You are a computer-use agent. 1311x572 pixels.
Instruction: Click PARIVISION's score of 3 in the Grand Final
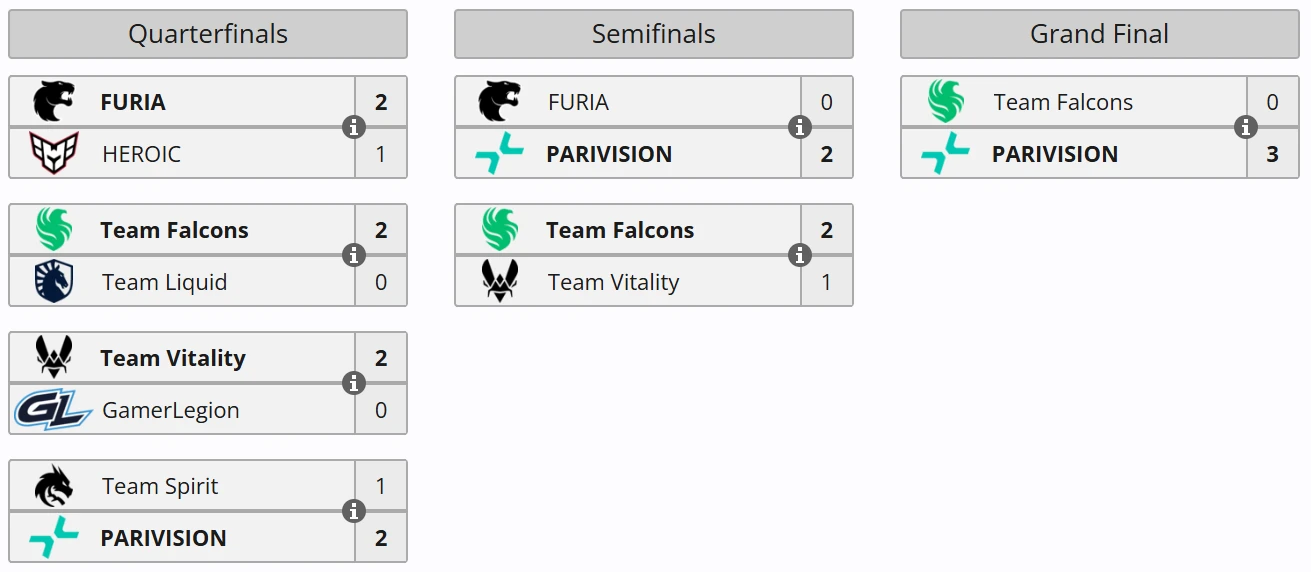coord(1272,154)
